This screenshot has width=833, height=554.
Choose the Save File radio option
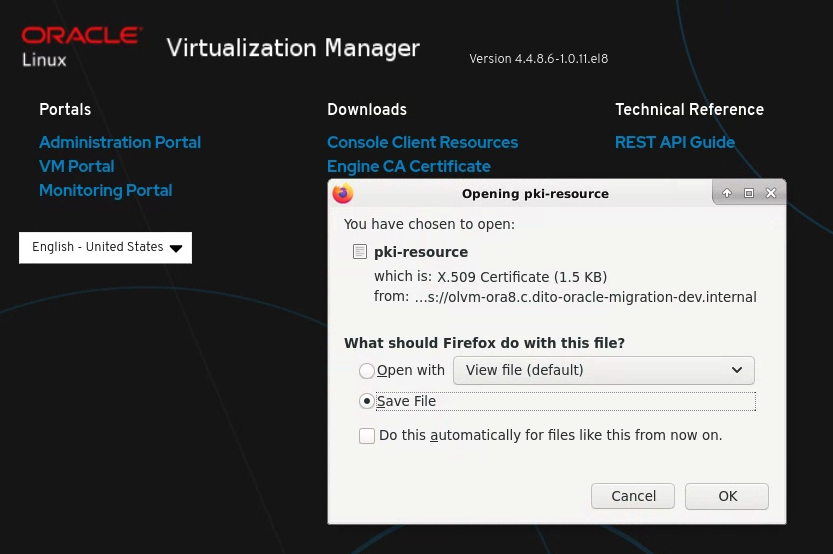[x=367, y=401]
